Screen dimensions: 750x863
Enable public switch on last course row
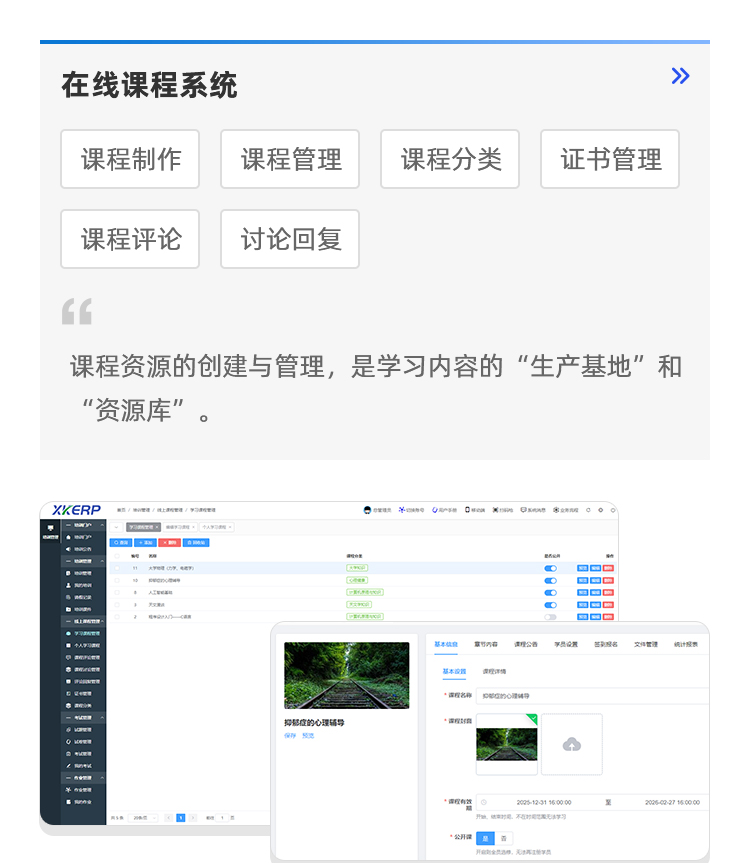pyautogui.click(x=550, y=617)
